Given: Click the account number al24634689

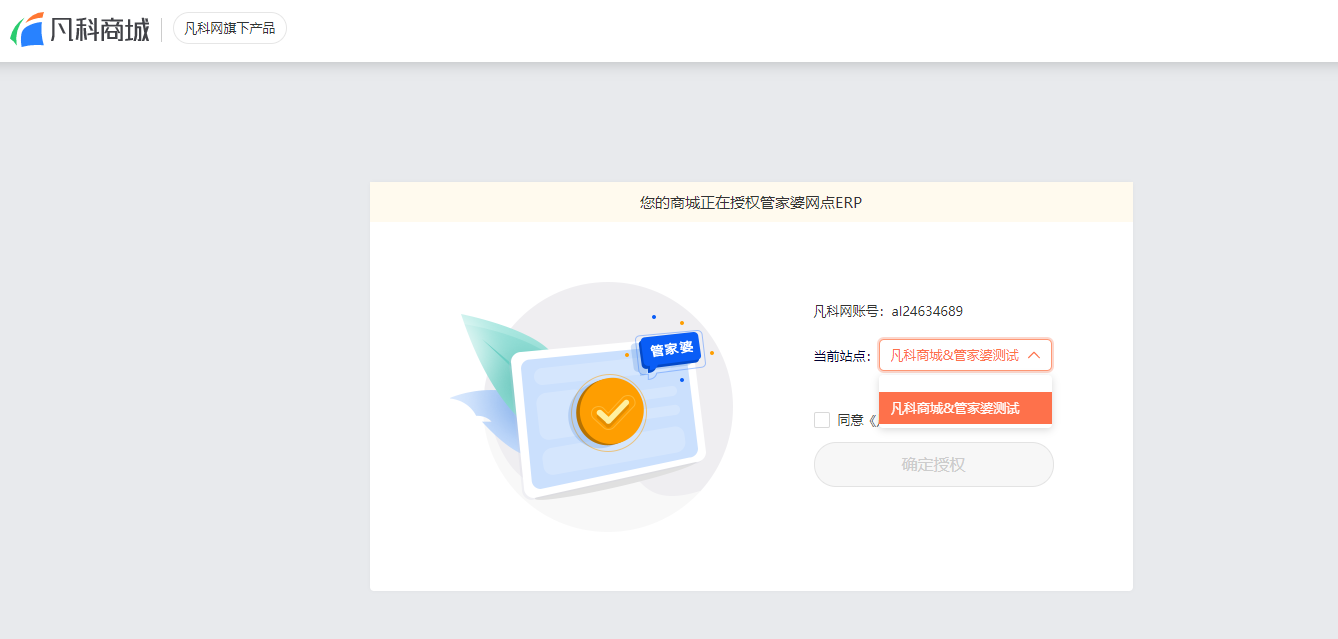Looking at the screenshot, I should (x=927, y=311).
